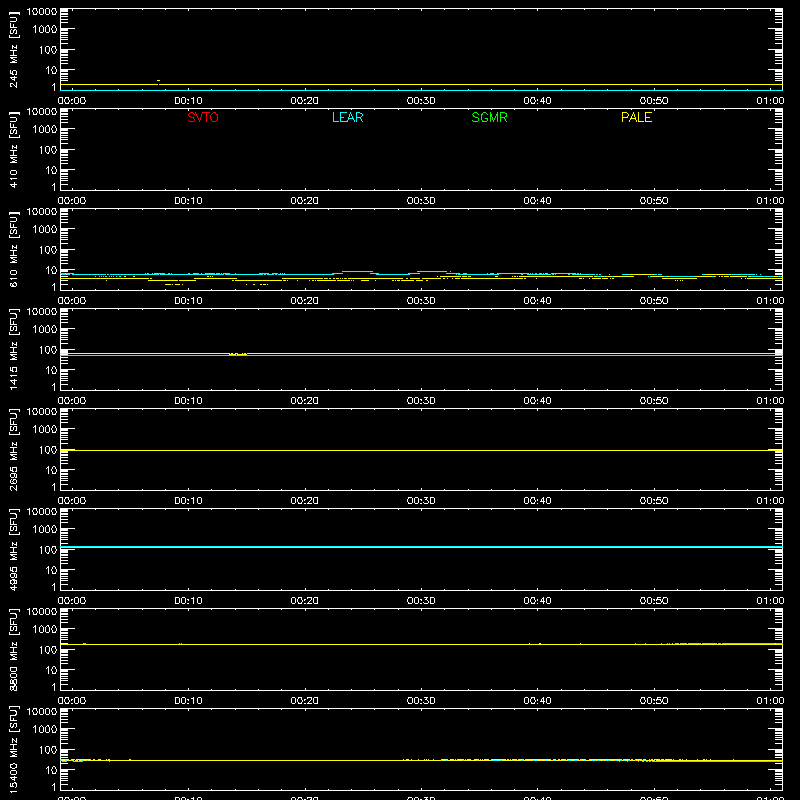Viewport: 800px width, 800px height.
Task: Select the '4995 MHz [SFU]' axis title
Action: 13,549
